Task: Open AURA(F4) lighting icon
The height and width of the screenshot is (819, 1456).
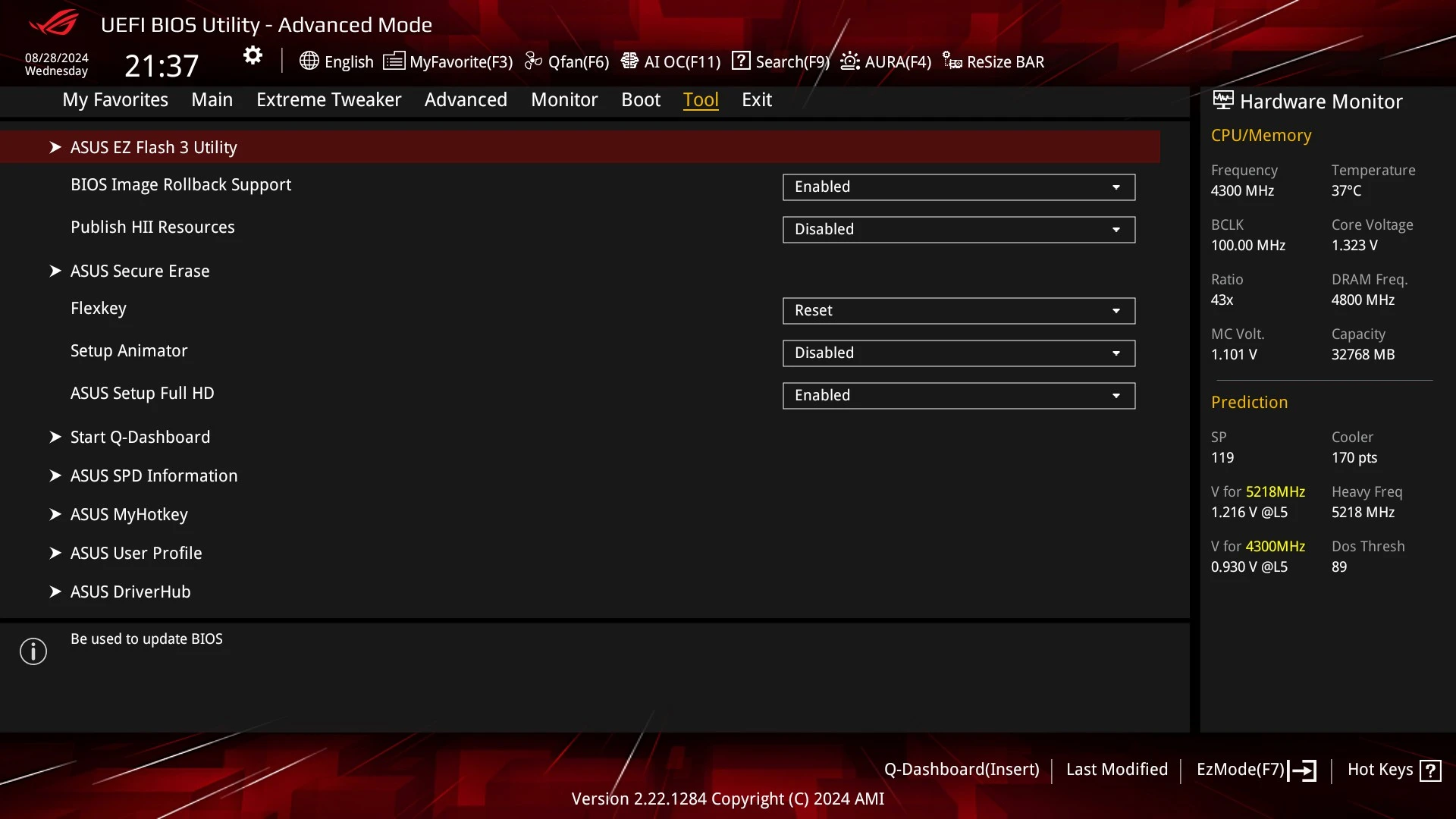Action: 850,61
